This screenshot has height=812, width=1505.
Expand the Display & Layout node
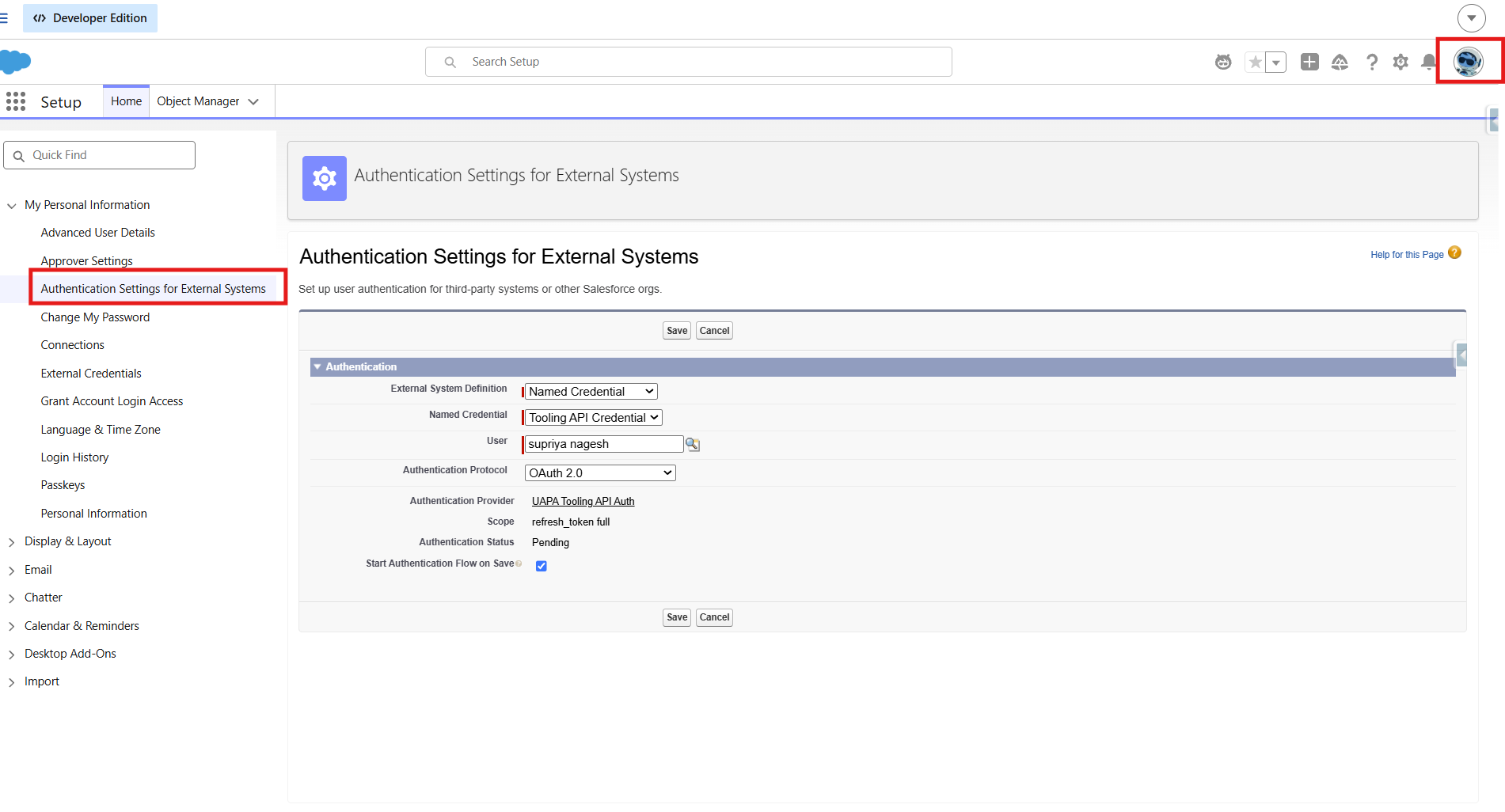(11, 542)
